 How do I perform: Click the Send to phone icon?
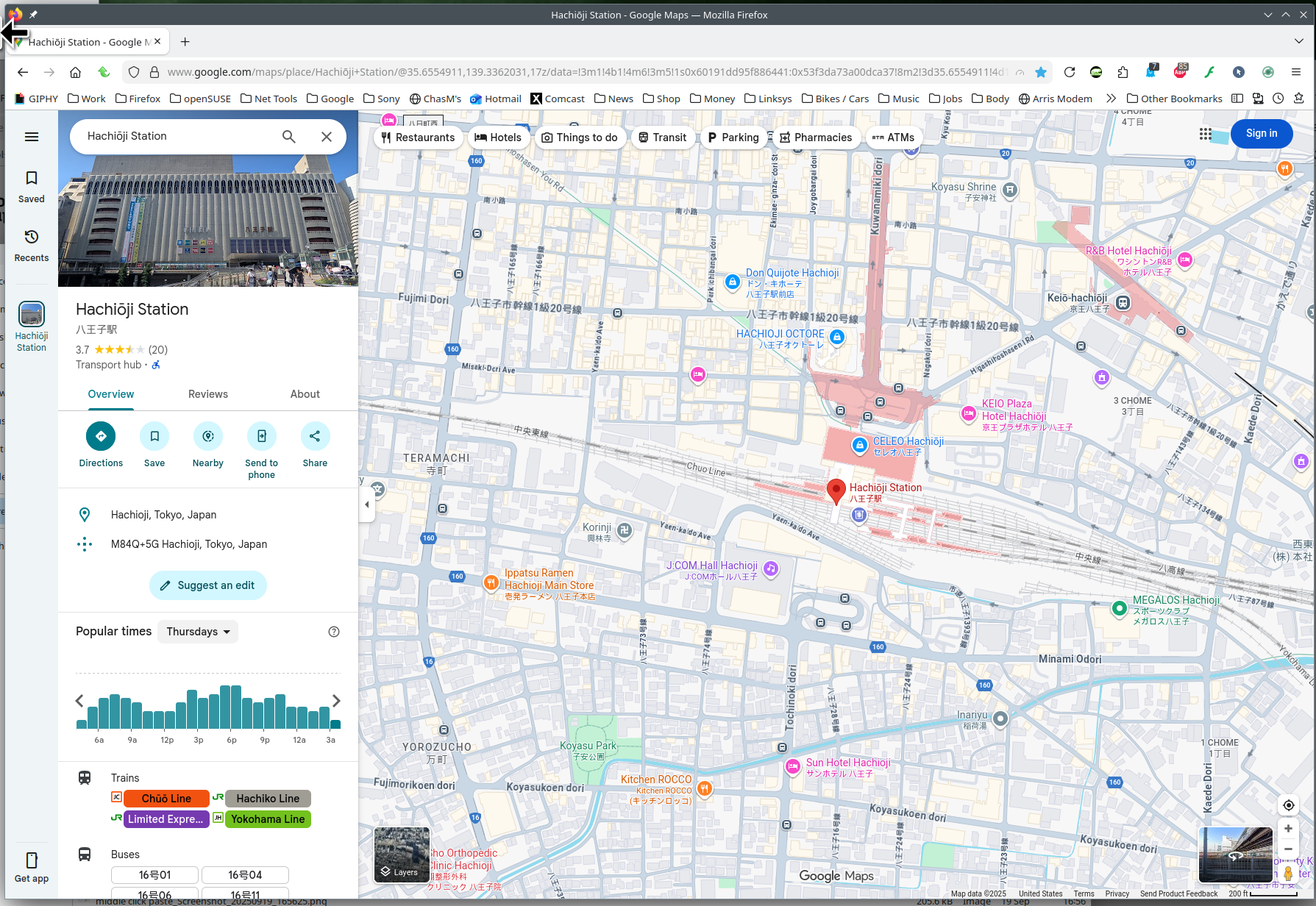[x=261, y=436]
